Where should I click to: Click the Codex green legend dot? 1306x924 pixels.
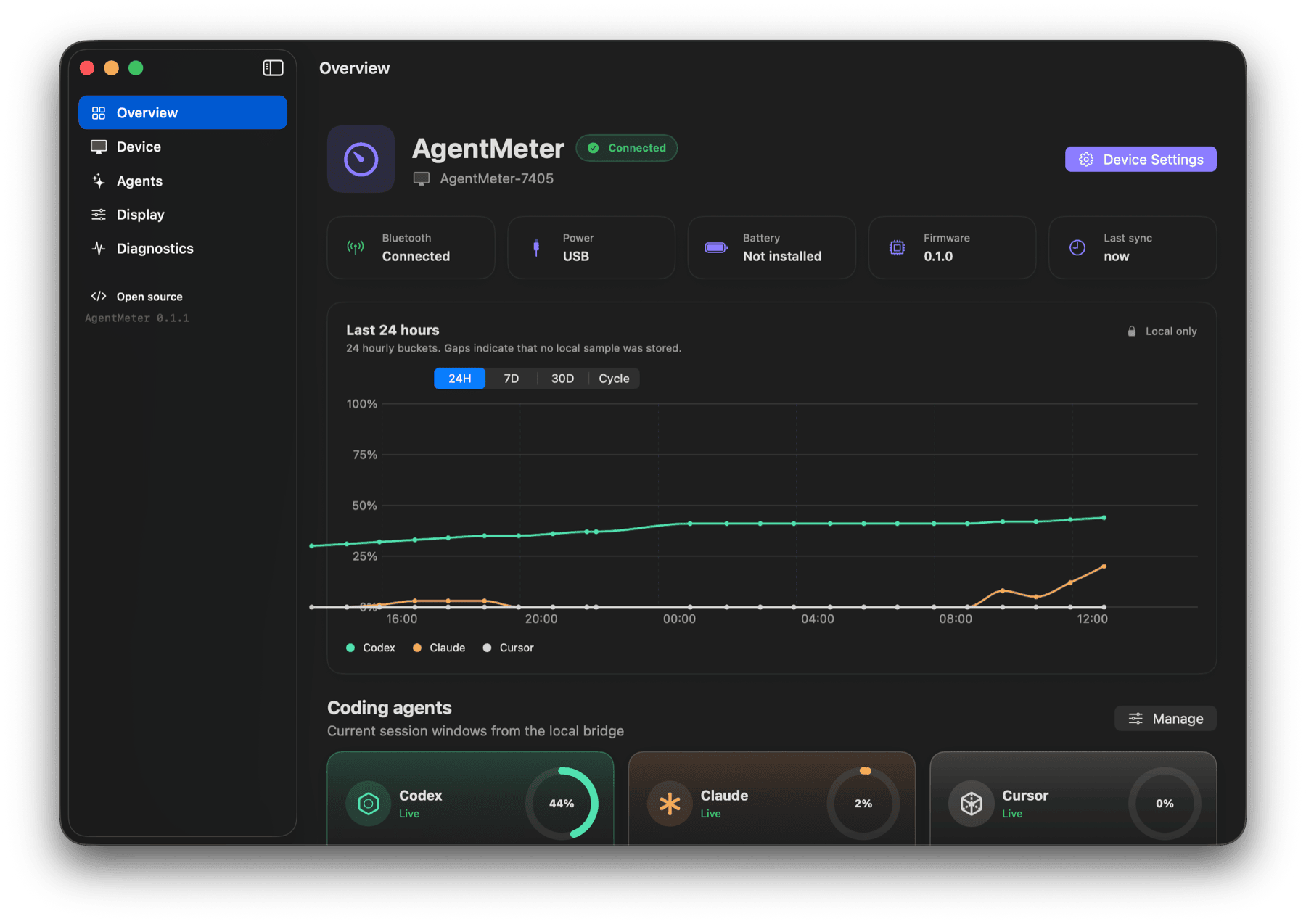[x=350, y=648]
